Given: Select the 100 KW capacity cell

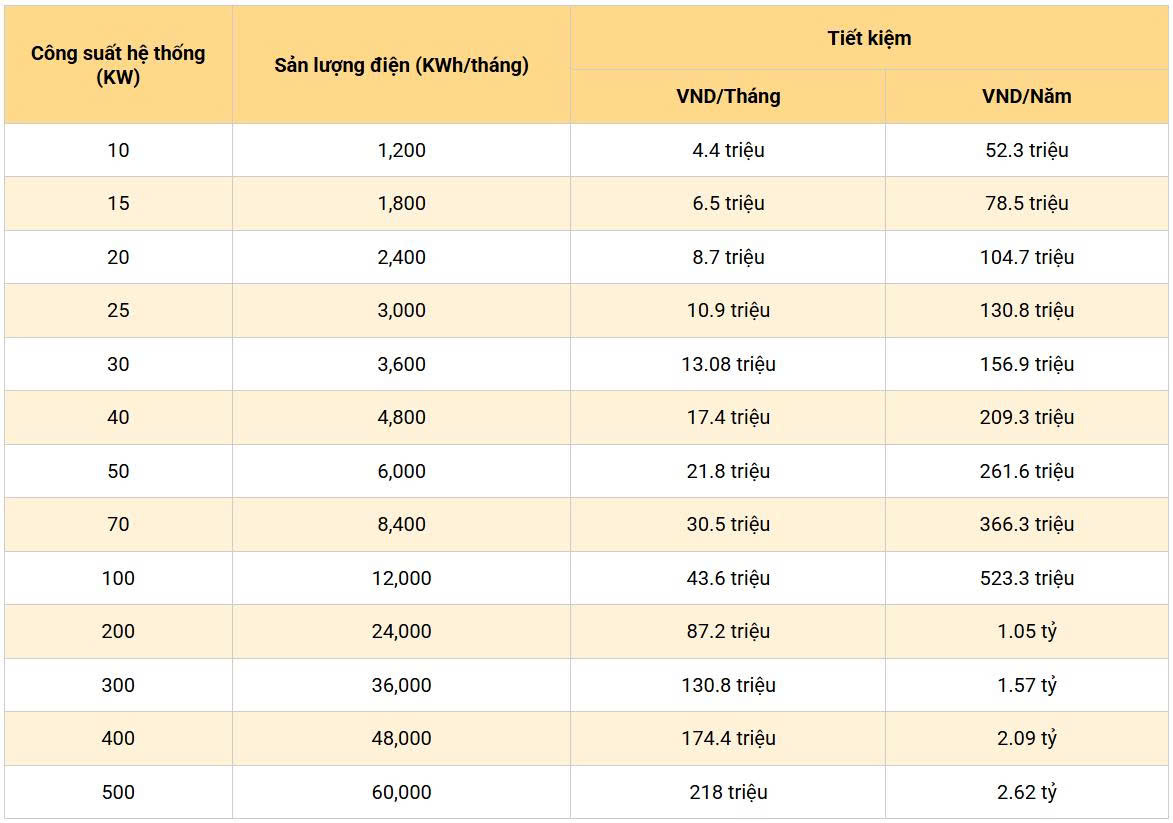Looking at the screenshot, I should click(x=118, y=578).
